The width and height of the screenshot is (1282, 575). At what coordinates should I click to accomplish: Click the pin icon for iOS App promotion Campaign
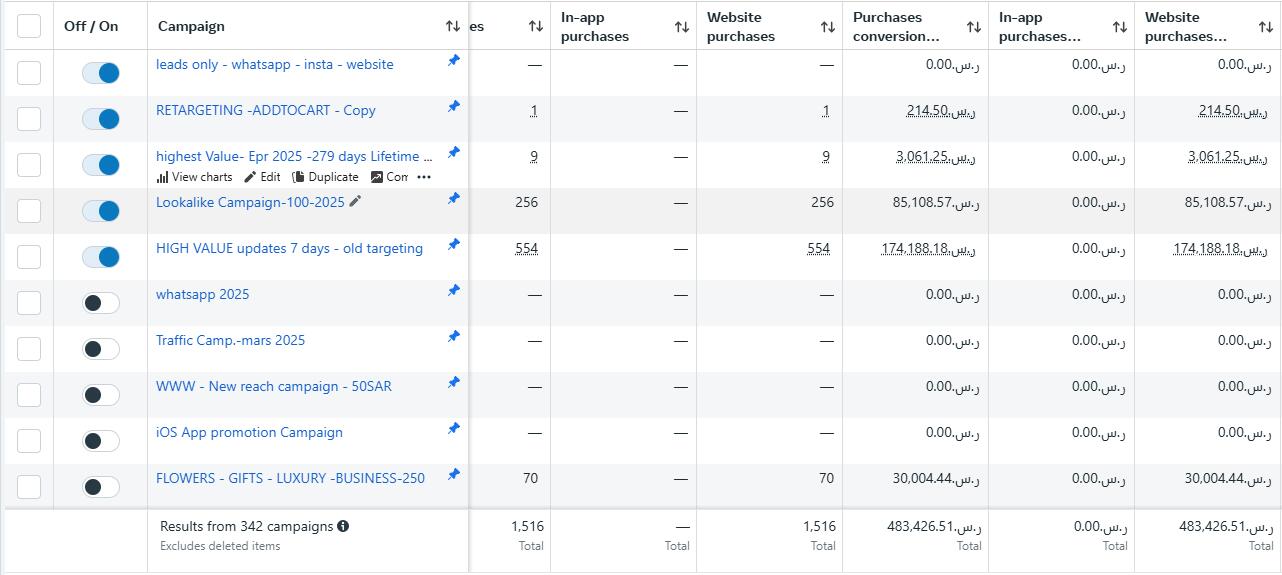tap(453, 429)
